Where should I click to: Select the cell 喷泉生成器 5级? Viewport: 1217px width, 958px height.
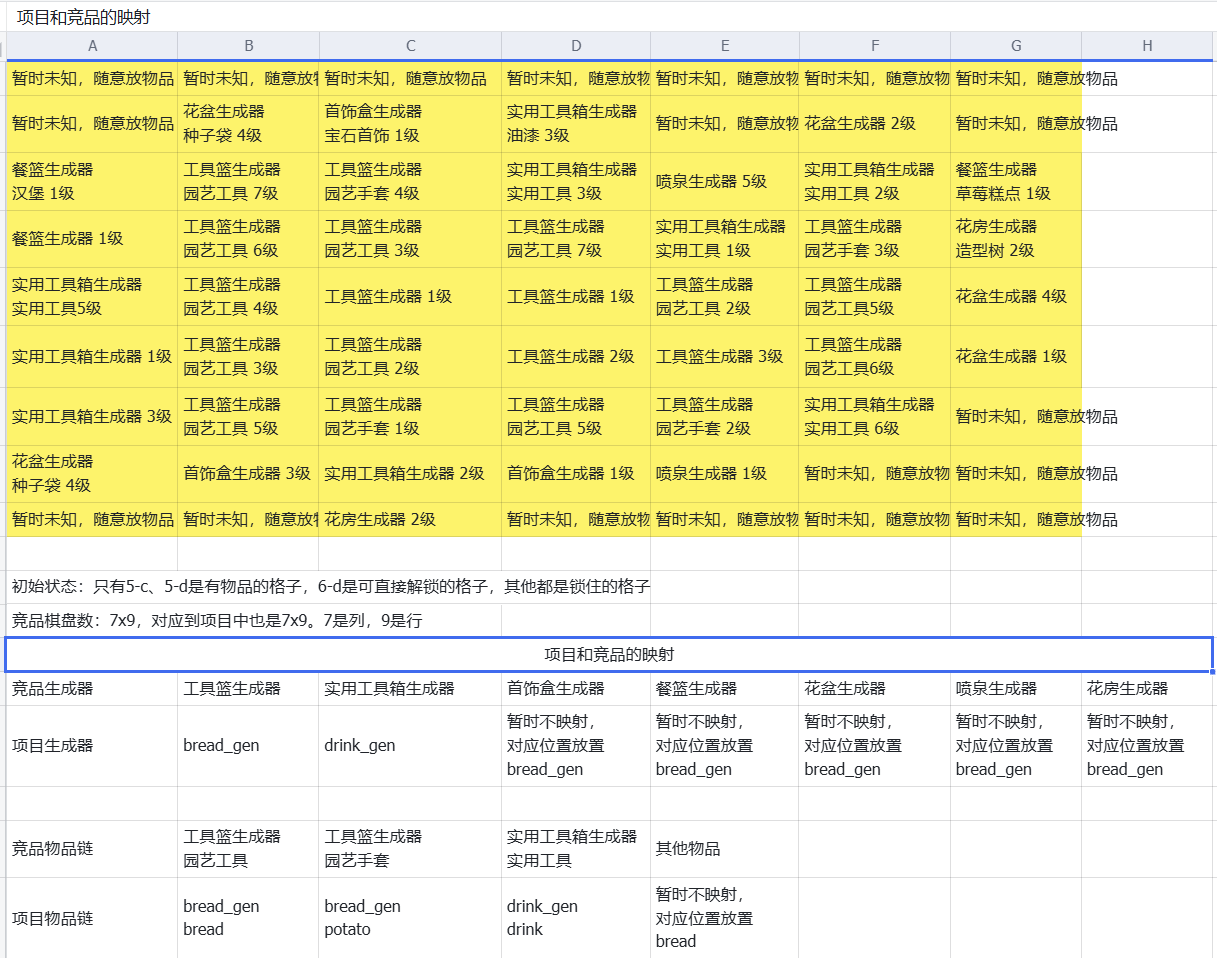pos(725,181)
